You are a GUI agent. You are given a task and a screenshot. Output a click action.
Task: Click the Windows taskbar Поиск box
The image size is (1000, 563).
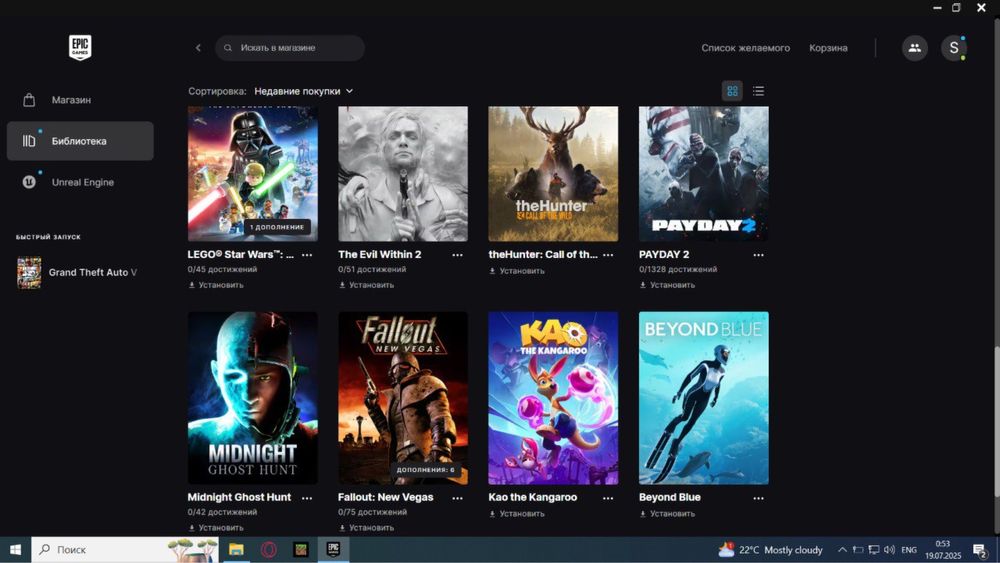pyautogui.click(x=125, y=550)
